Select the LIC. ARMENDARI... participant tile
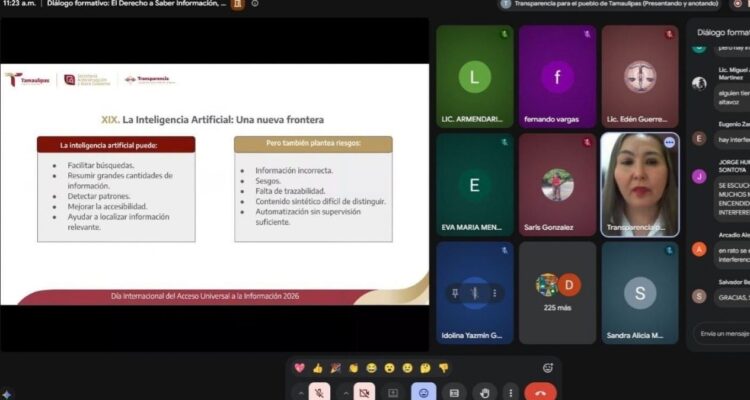750x400 pixels. [475, 77]
